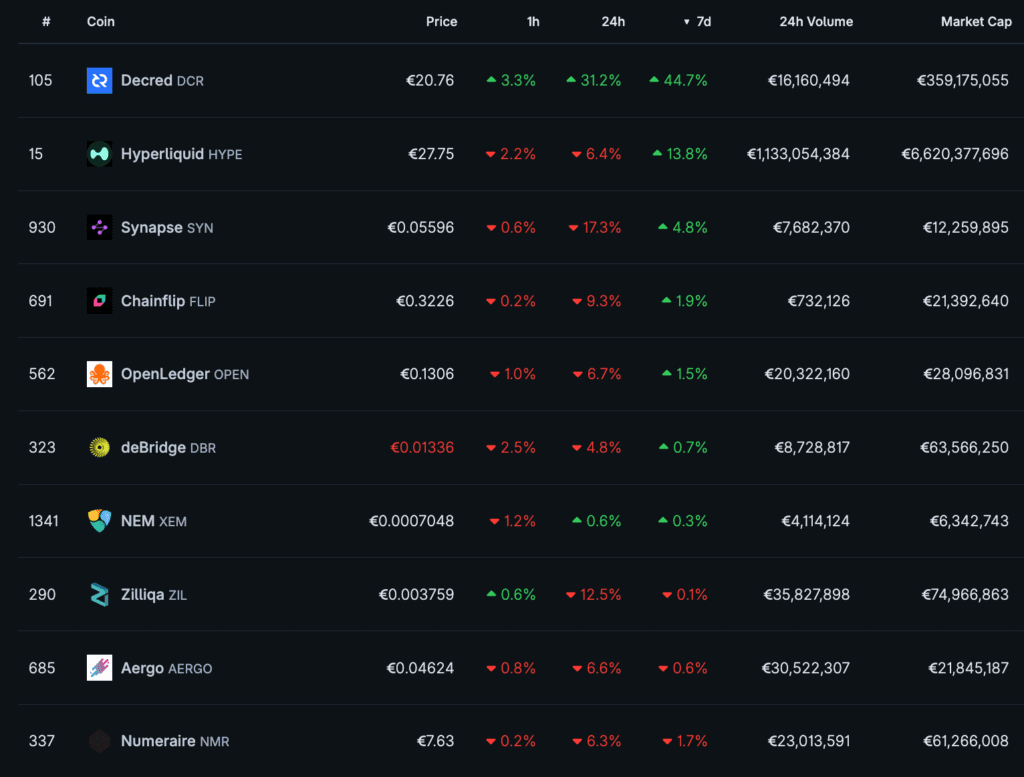
Task: Click the NEM coin logo icon
Action: [99, 521]
